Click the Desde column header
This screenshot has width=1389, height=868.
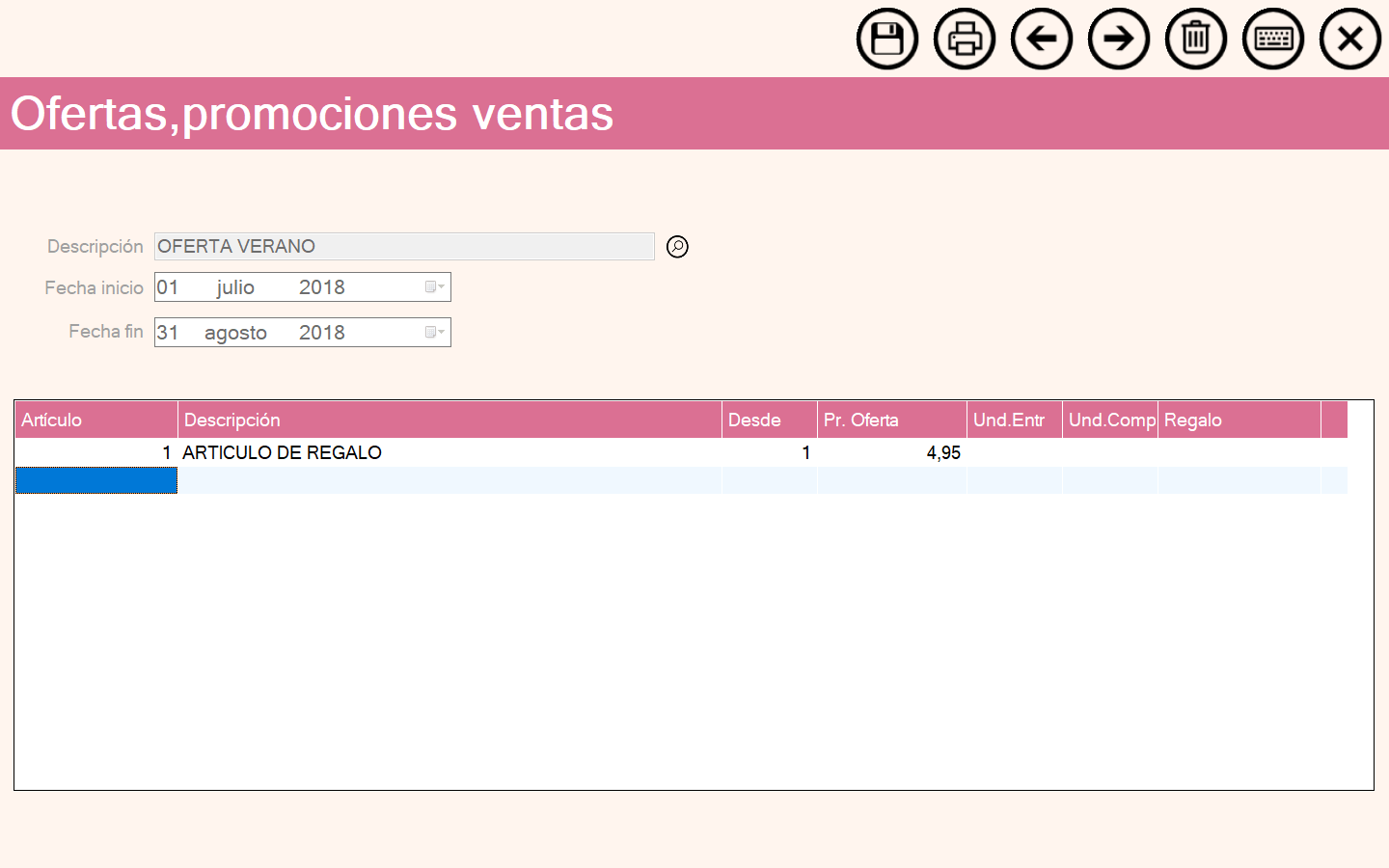(x=768, y=420)
